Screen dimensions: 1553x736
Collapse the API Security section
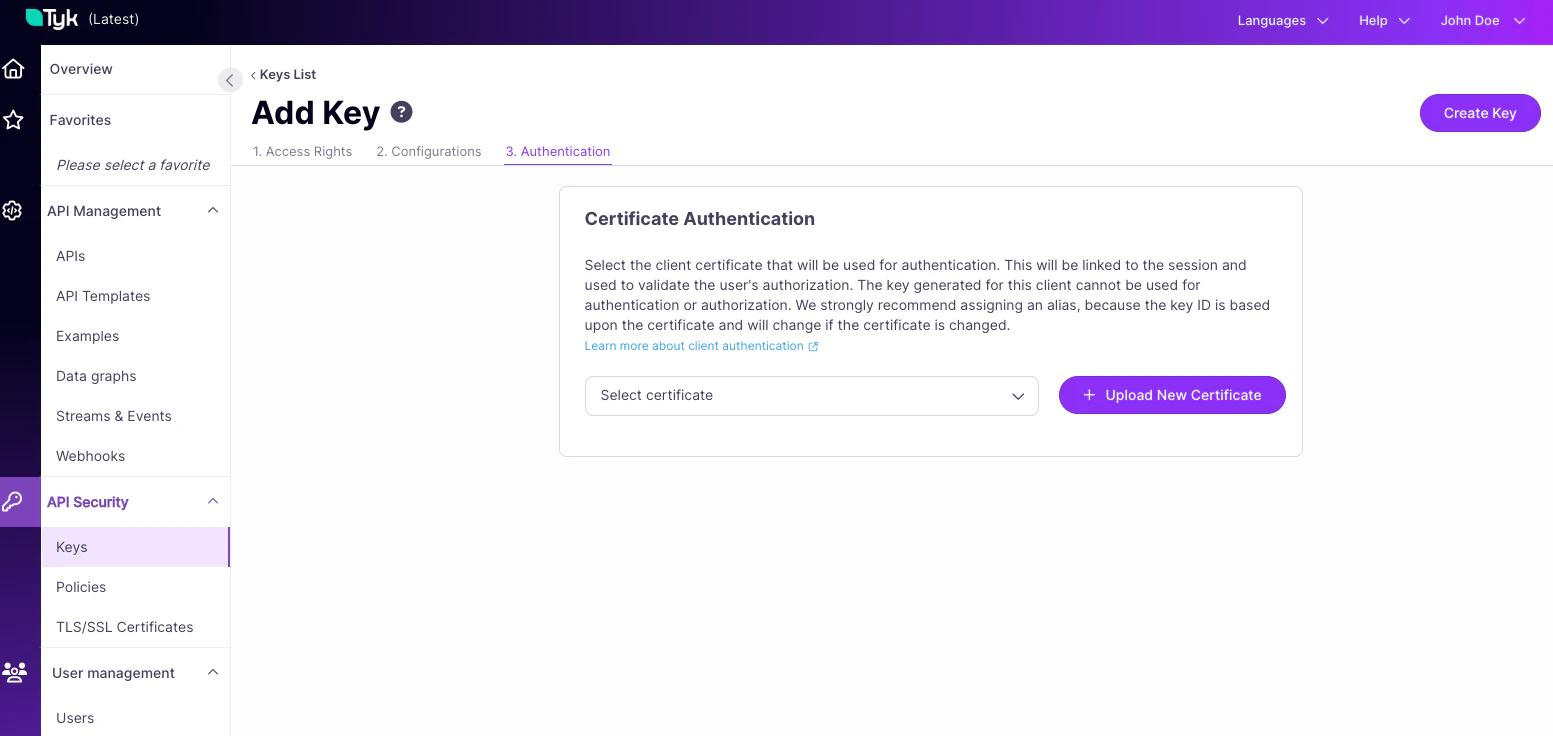pyautogui.click(x=212, y=501)
